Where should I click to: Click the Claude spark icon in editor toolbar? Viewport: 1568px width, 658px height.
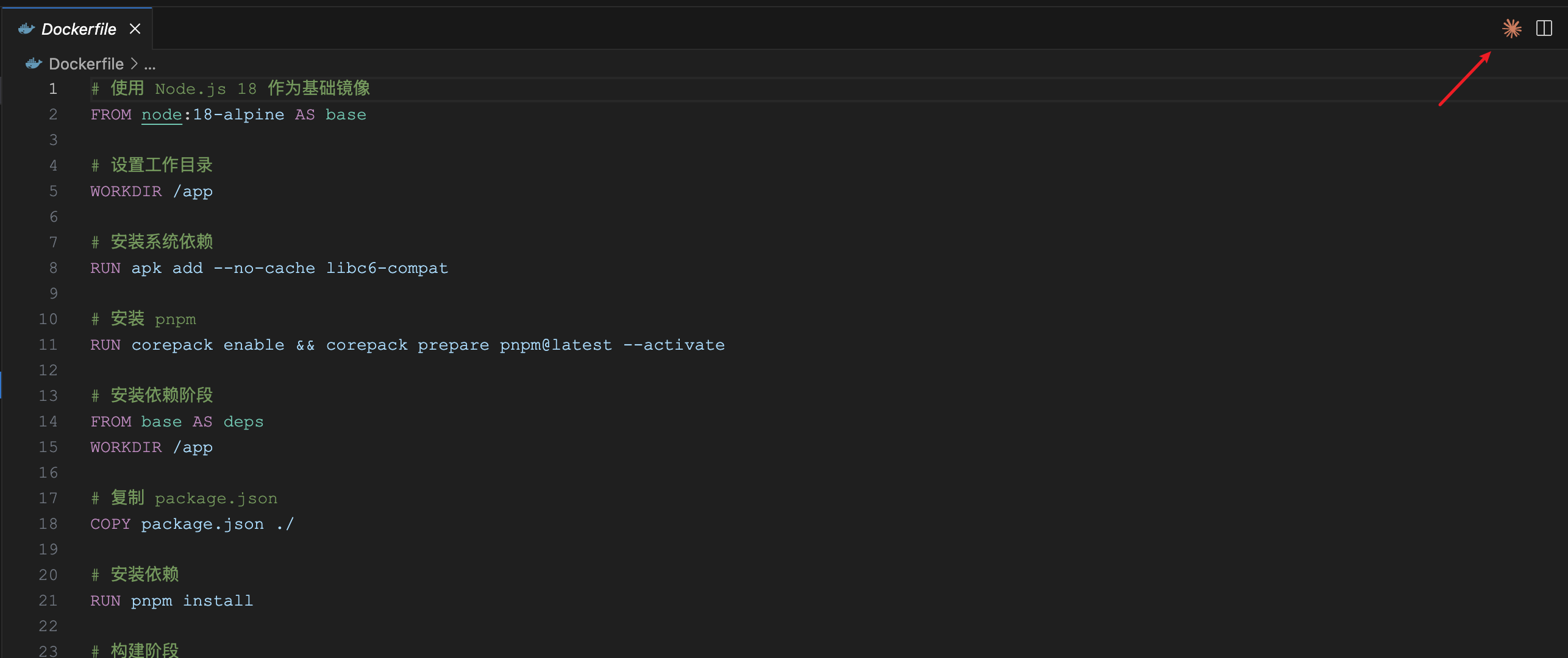tap(1511, 29)
